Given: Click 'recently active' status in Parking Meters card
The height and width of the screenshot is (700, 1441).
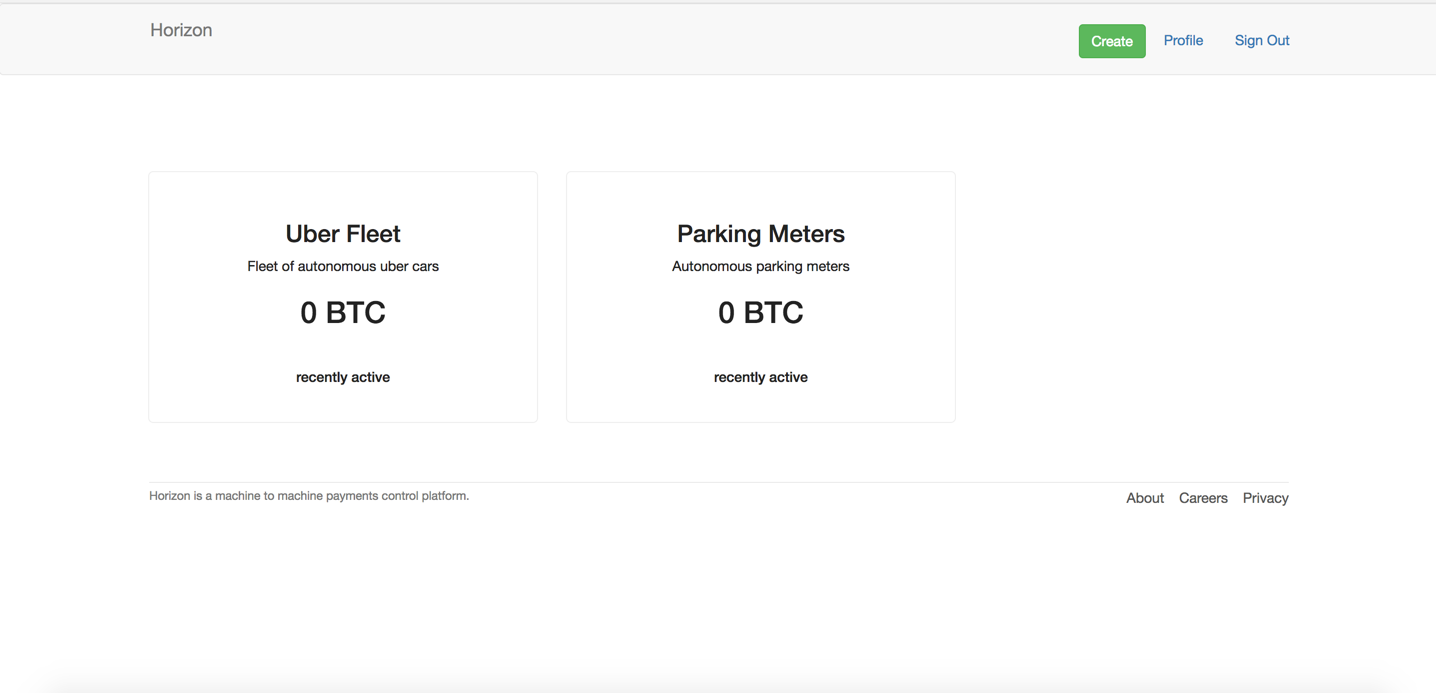Looking at the screenshot, I should pos(763,378).
